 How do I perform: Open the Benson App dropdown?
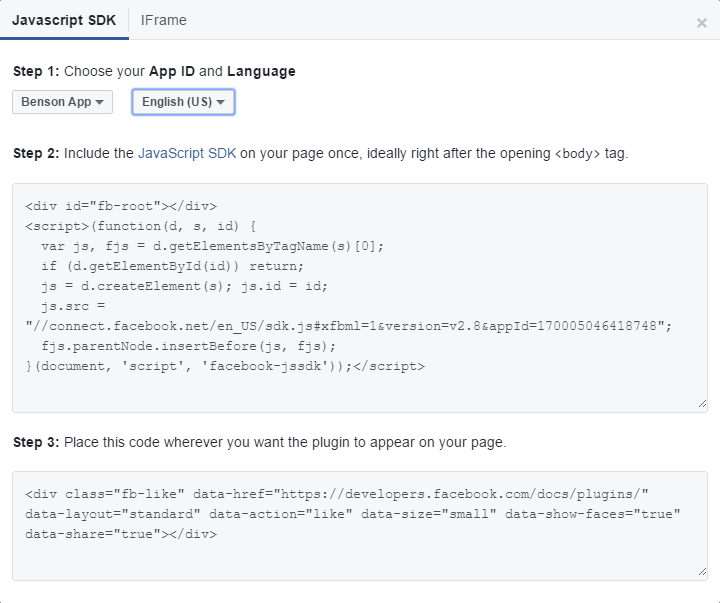(62, 102)
